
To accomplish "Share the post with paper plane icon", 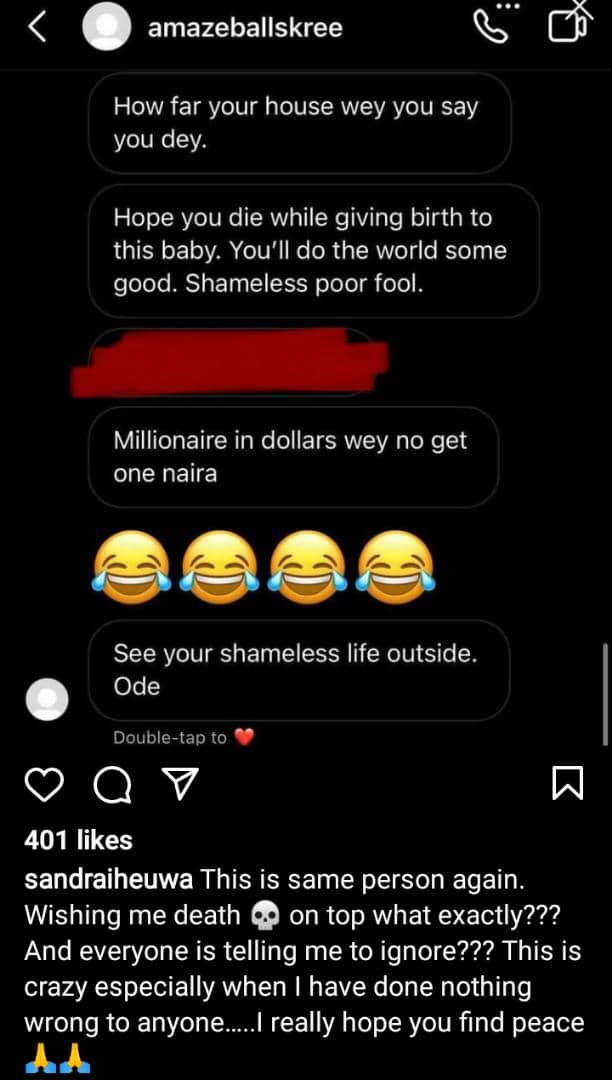I will click(x=179, y=785).
